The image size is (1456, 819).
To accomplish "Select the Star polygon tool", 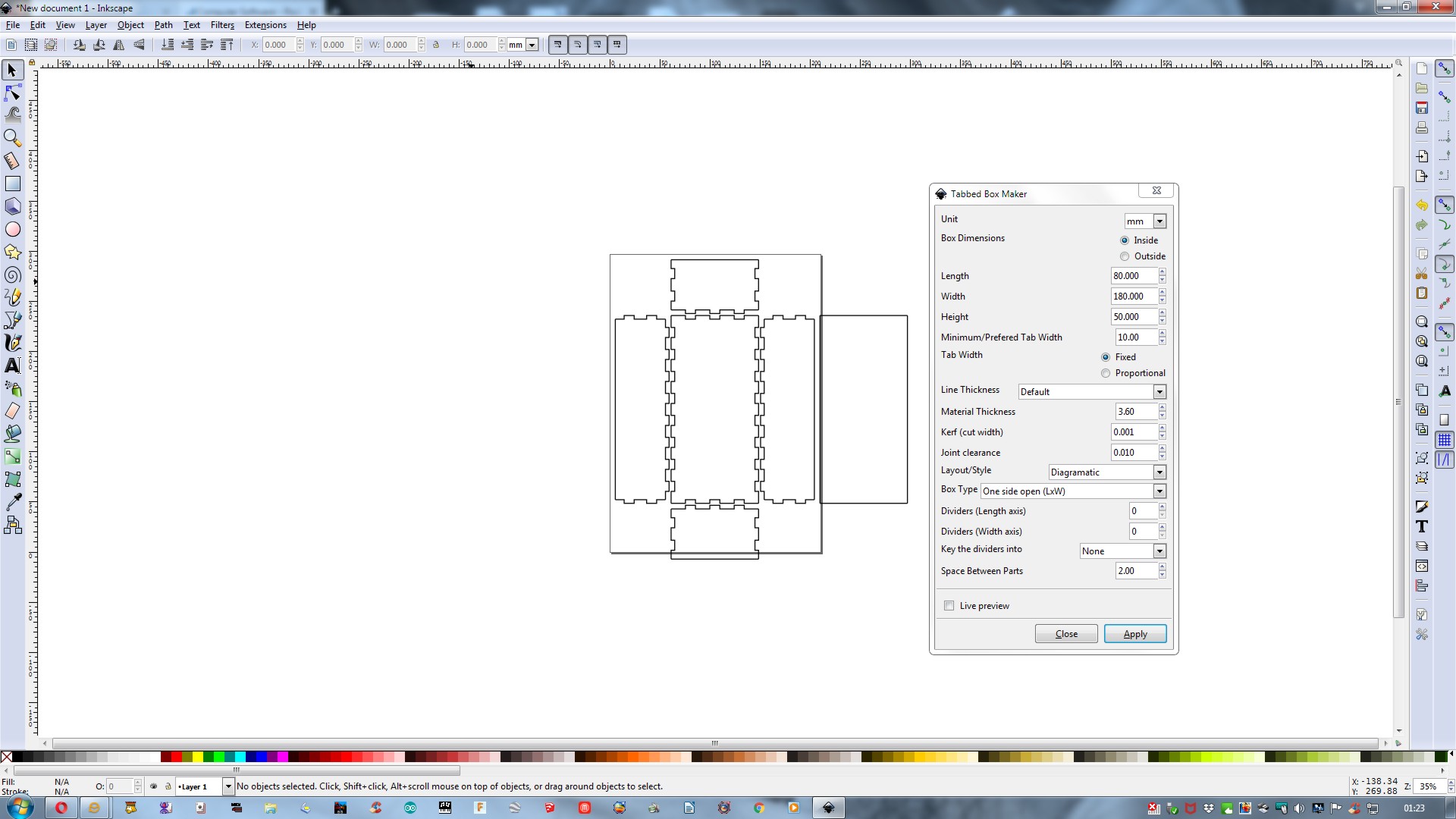I will point(13,252).
